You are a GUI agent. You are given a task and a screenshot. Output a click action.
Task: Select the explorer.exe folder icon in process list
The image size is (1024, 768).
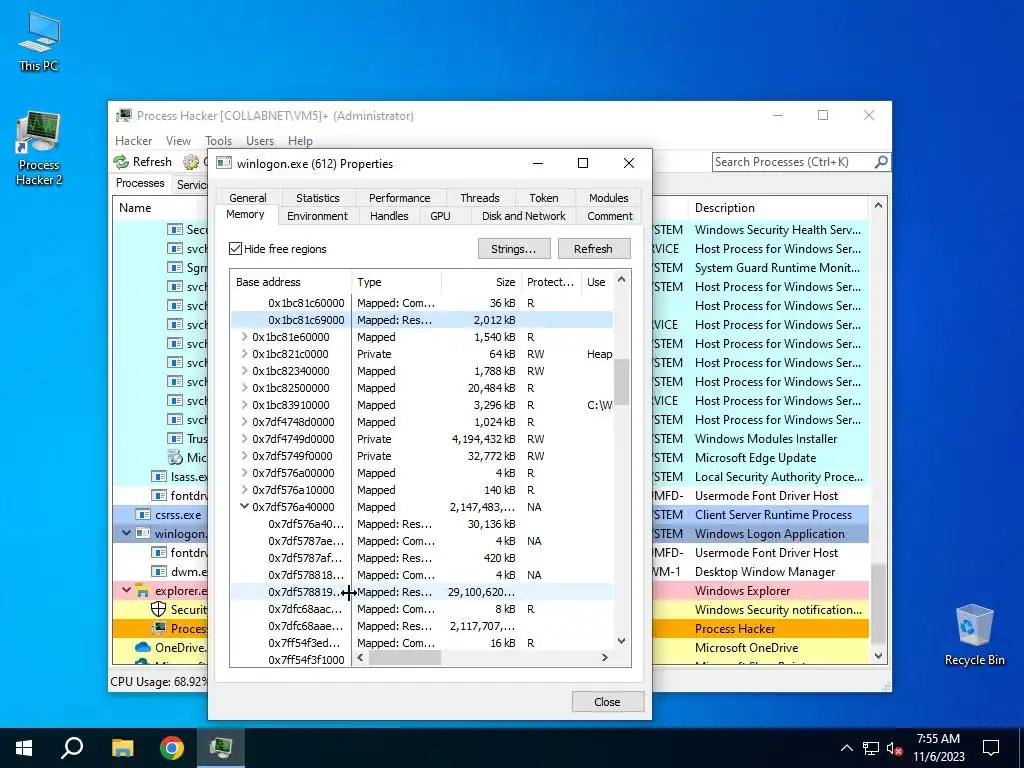[143, 591]
